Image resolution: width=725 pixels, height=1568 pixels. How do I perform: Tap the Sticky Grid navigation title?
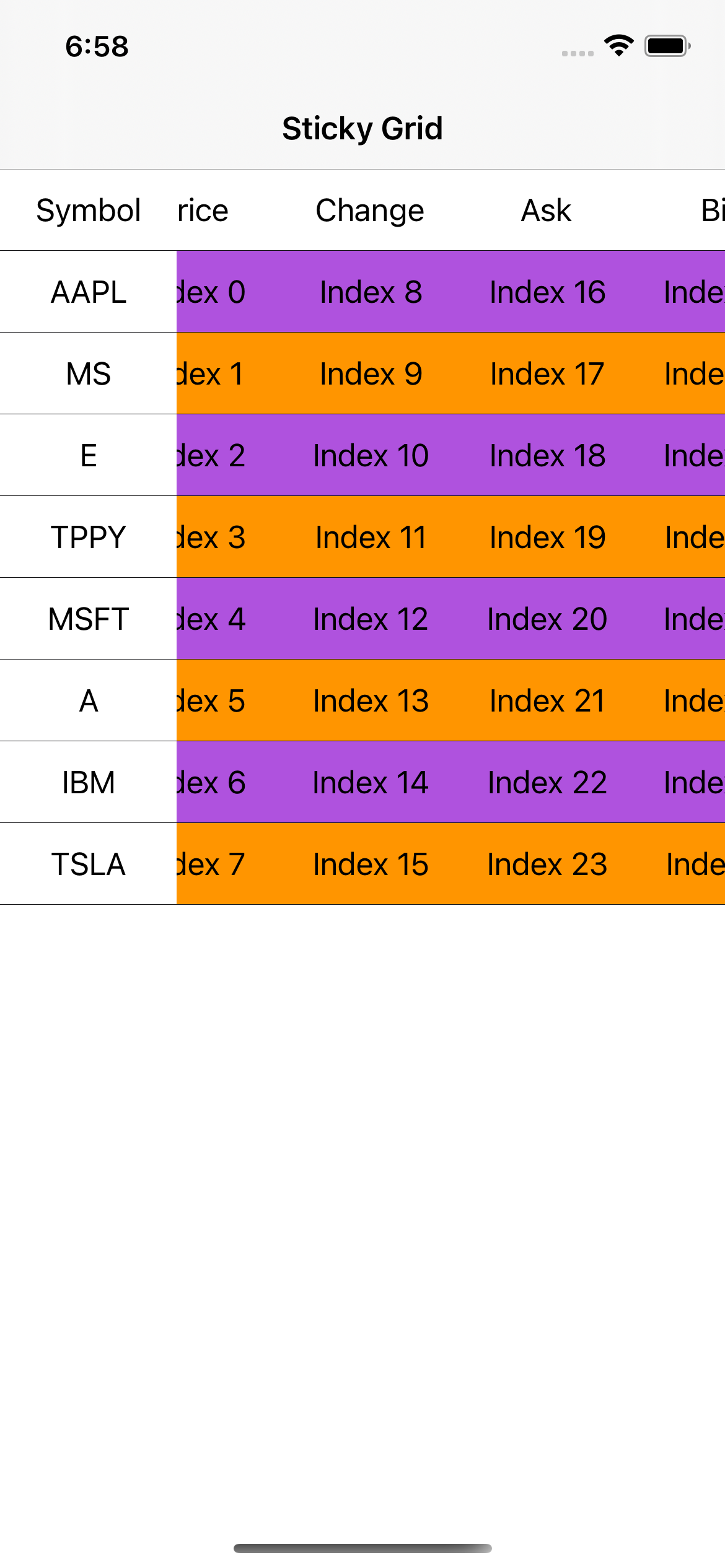(x=362, y=129)
